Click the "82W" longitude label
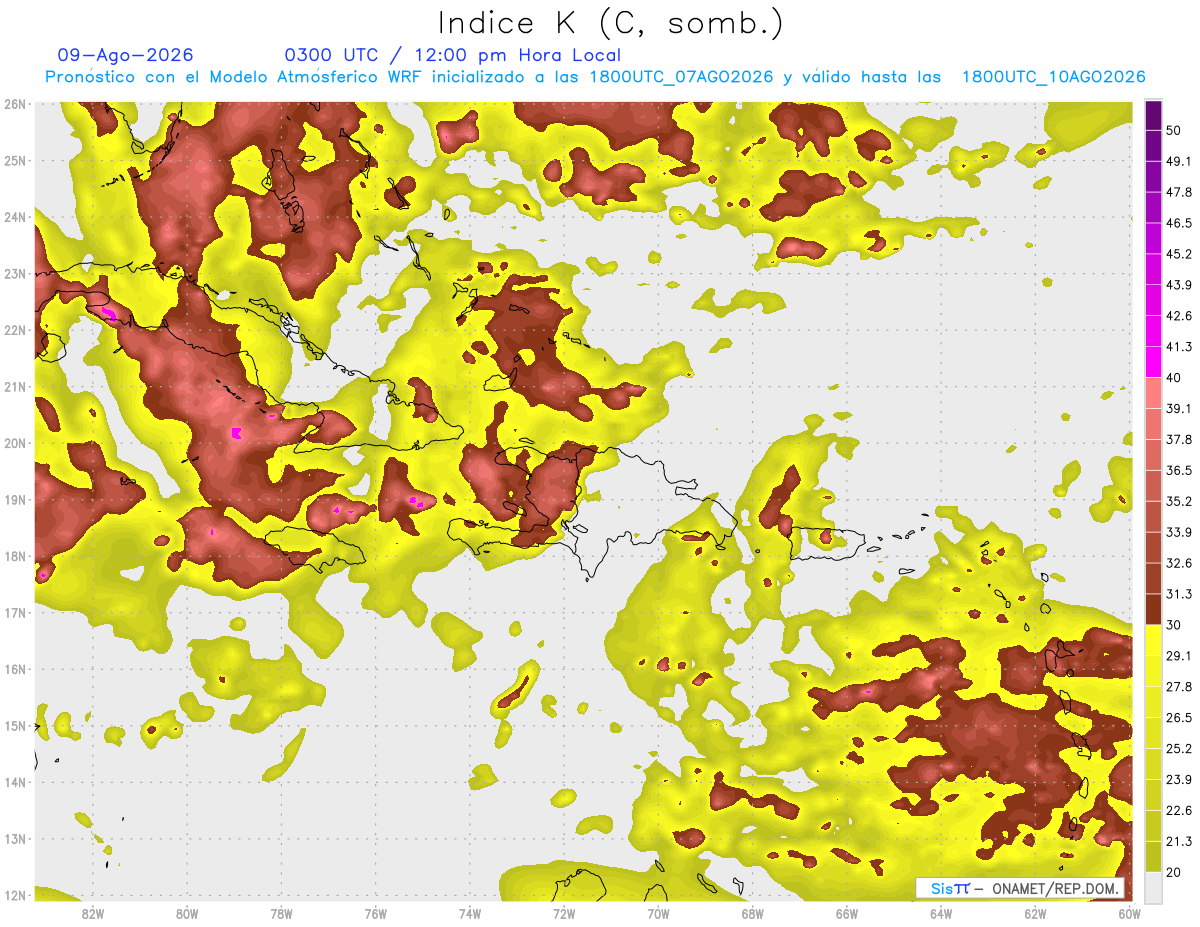This screenshot has height=927, width=1200. click(x=93, y=913)
